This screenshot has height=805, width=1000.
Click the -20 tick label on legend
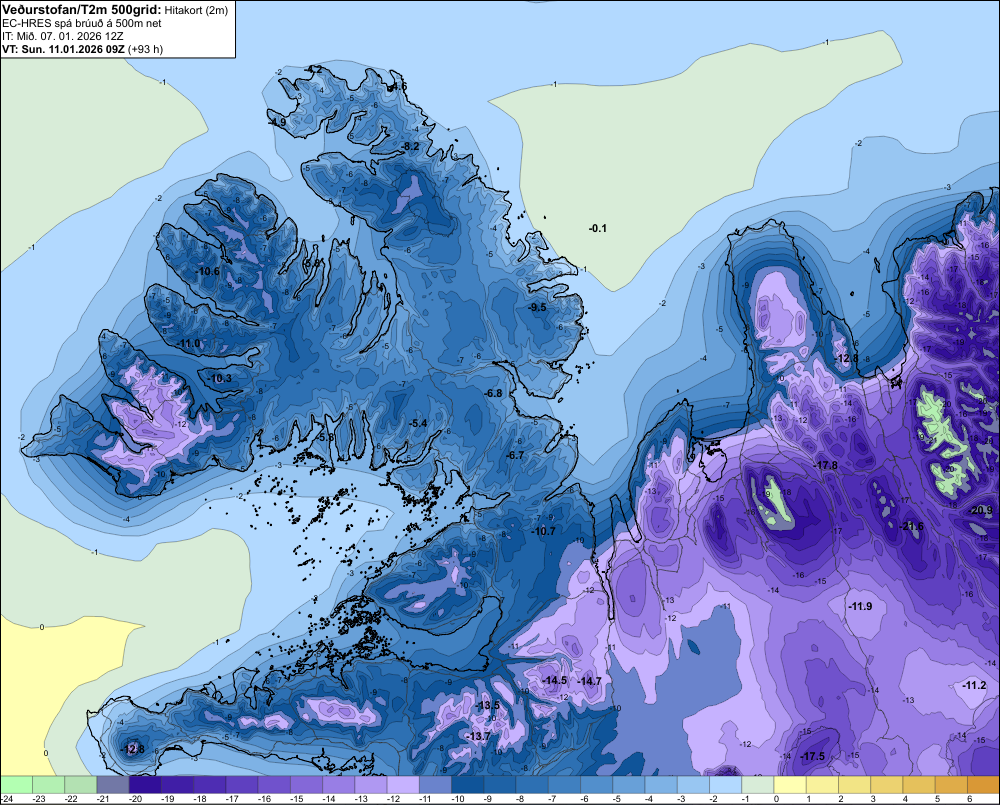tap(135, 799)
